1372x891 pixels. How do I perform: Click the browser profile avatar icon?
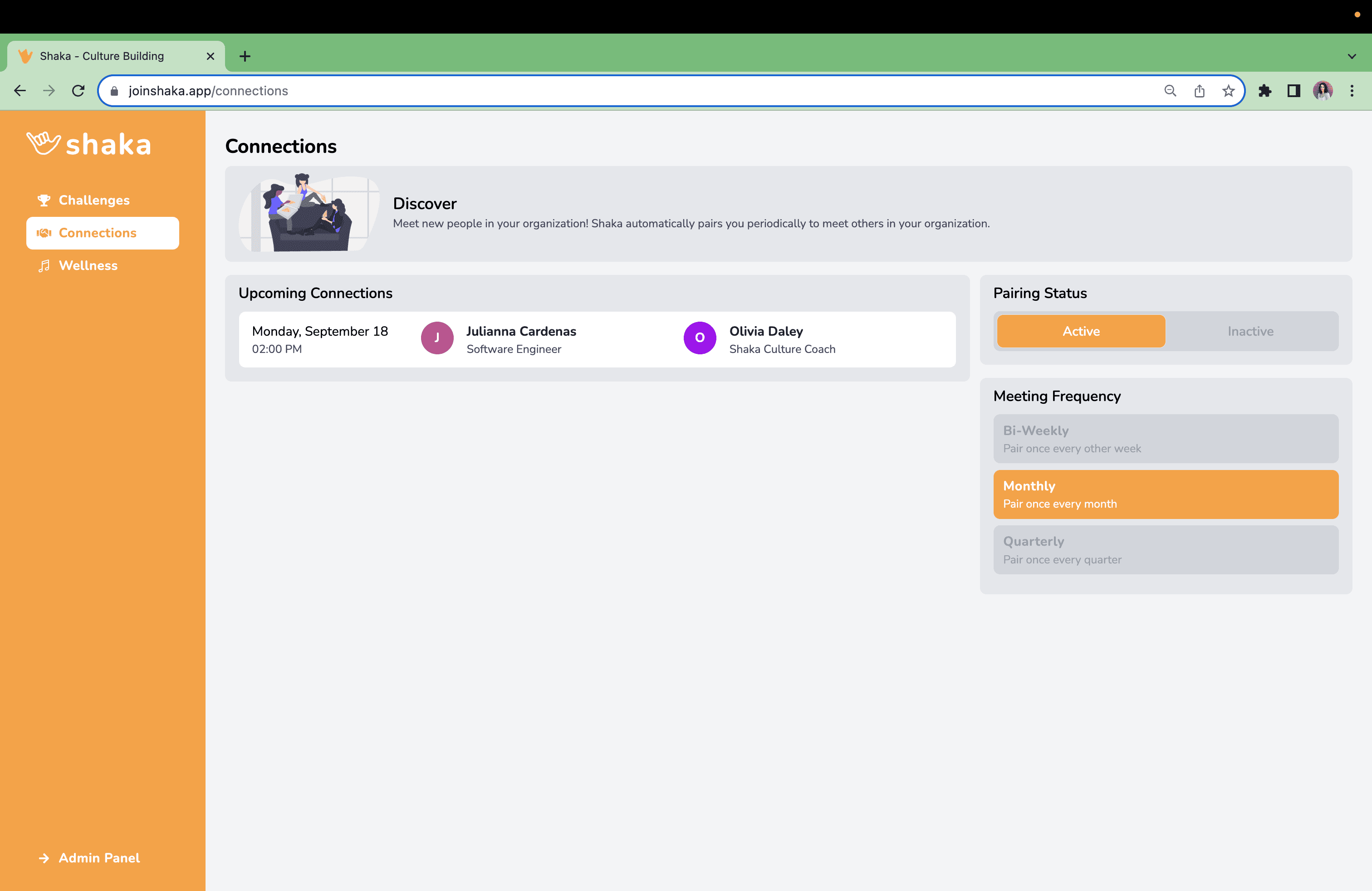1324,91
